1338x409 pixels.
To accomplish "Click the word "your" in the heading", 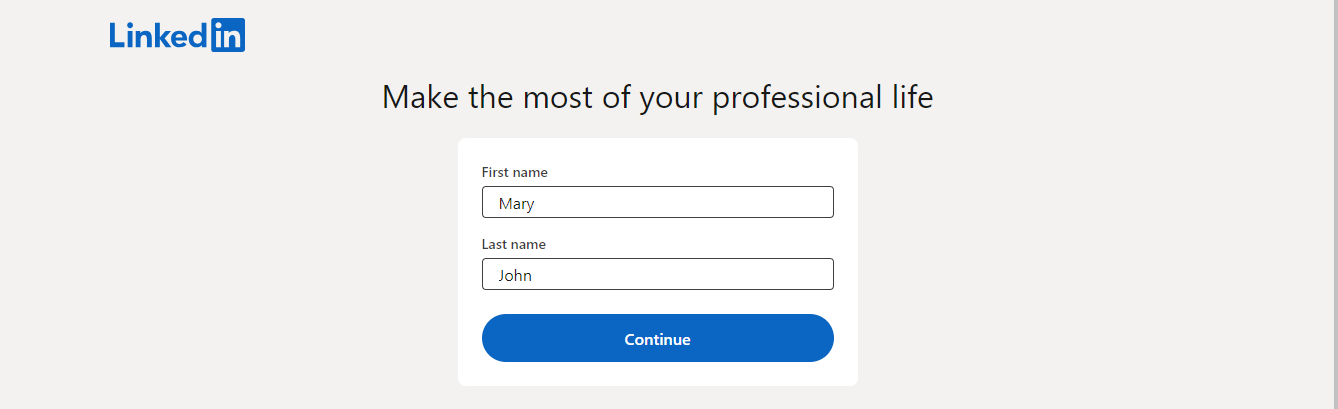I will tap(670, 100).
